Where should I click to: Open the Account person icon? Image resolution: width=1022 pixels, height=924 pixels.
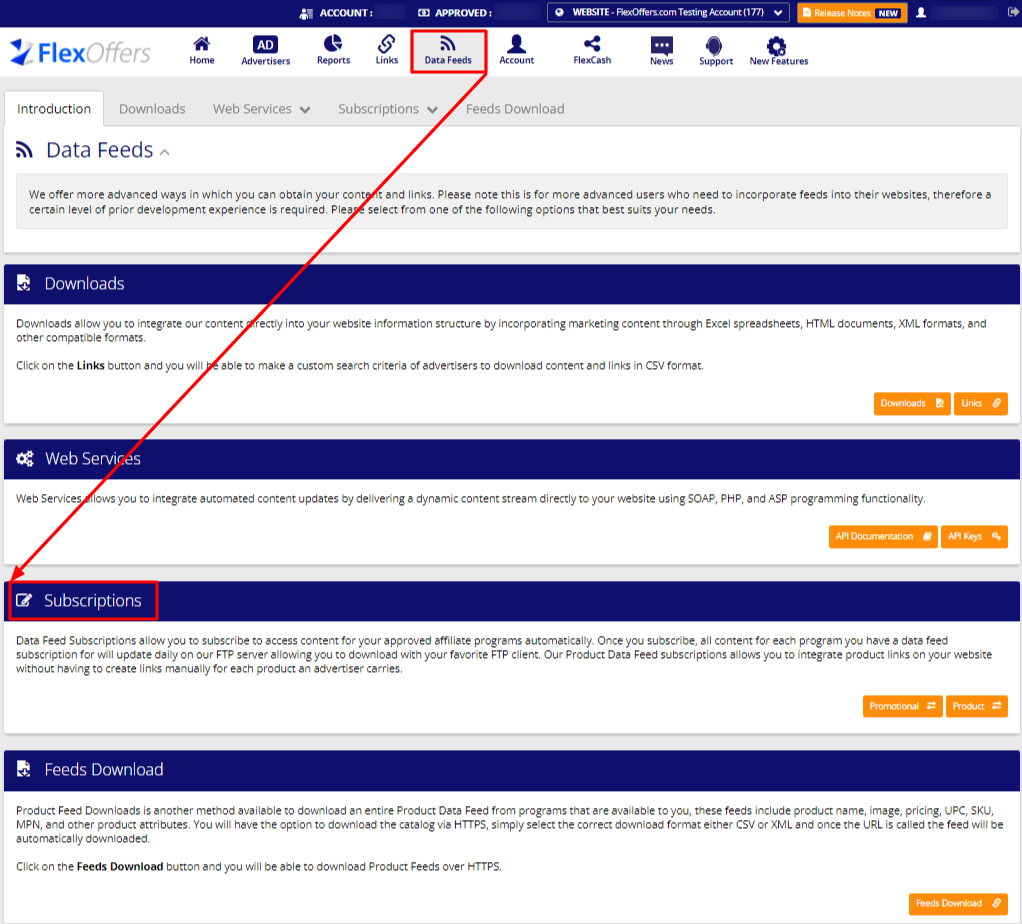(x=516, y=44)
